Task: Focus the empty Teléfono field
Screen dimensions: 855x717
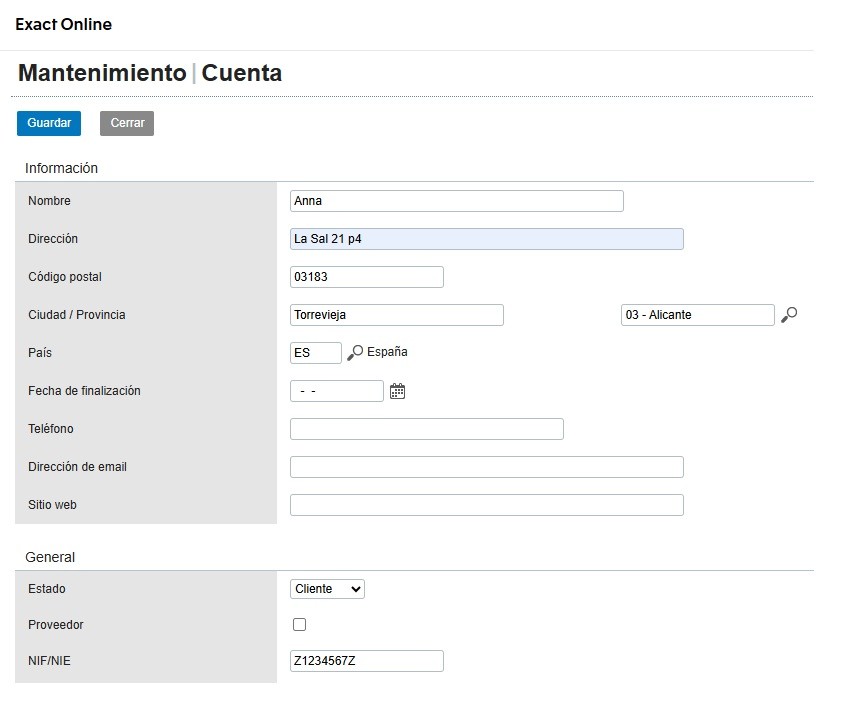Action: pos(426,429)
